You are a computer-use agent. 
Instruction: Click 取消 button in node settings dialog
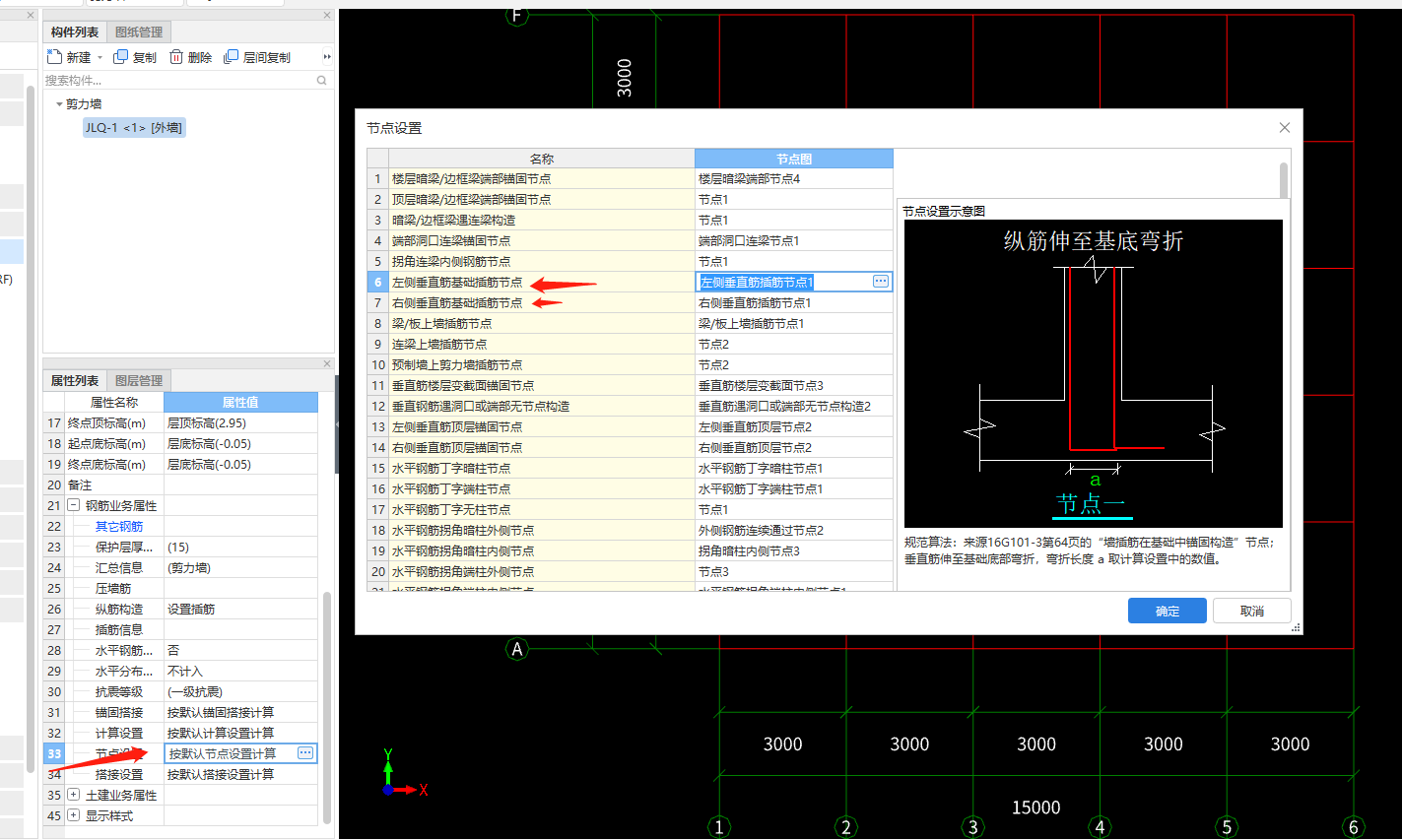[x=1252, y=611]
